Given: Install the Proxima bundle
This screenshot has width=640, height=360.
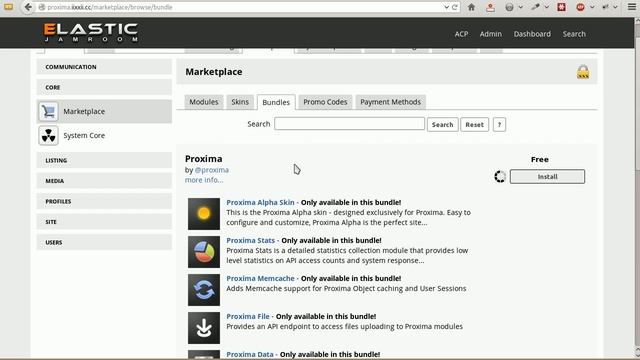Looking at the screenshot, I should tap(547, 177).
